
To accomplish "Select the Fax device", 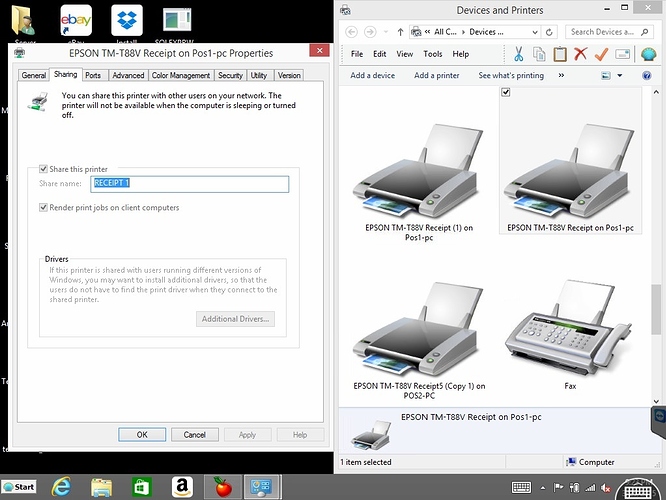I will click(570, 336).
